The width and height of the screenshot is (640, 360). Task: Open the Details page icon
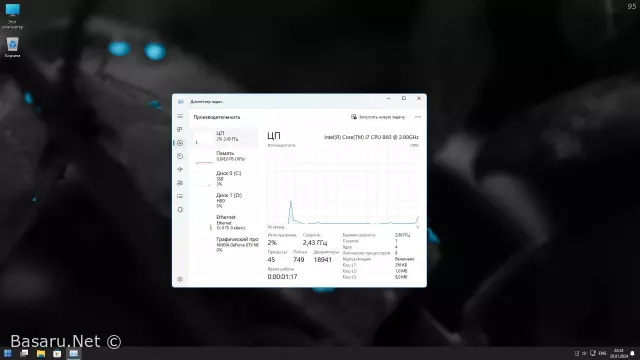click(x=180, y=196)
